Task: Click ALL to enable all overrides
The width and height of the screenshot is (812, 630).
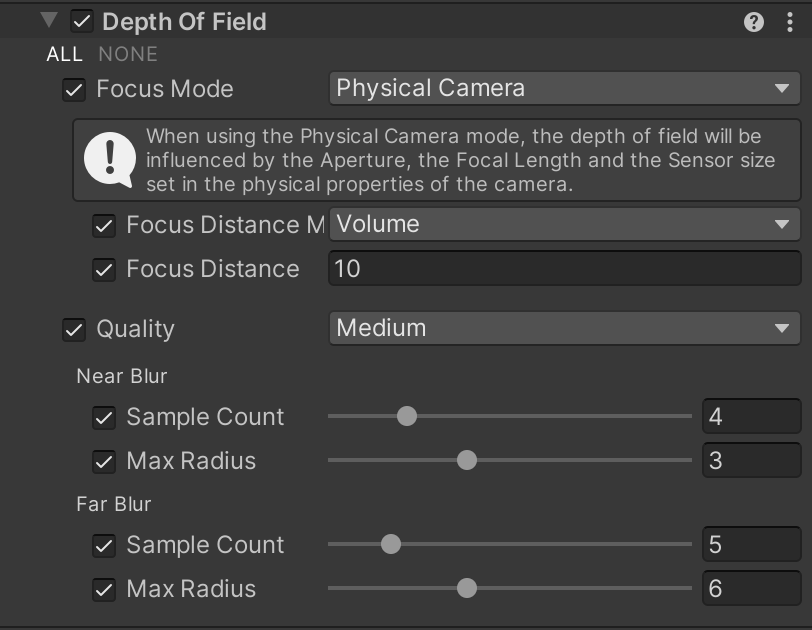Action: tap(65, 54)
